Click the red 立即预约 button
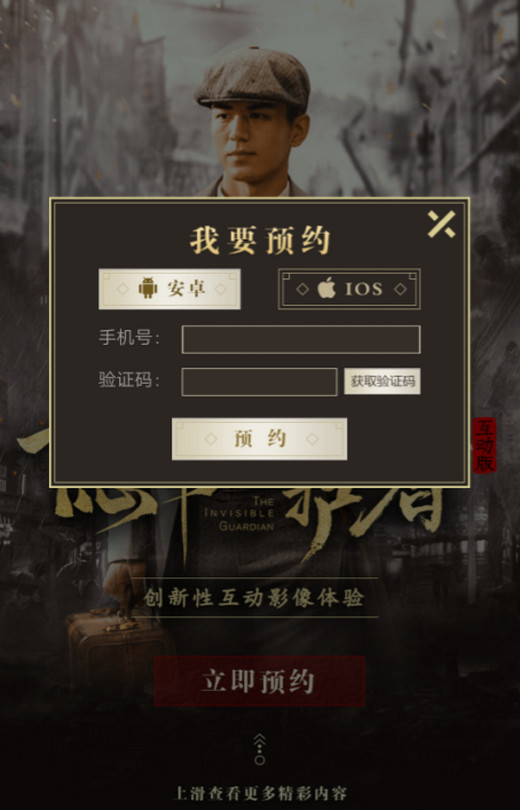The image size is (520, 810). tap(259, 681)
